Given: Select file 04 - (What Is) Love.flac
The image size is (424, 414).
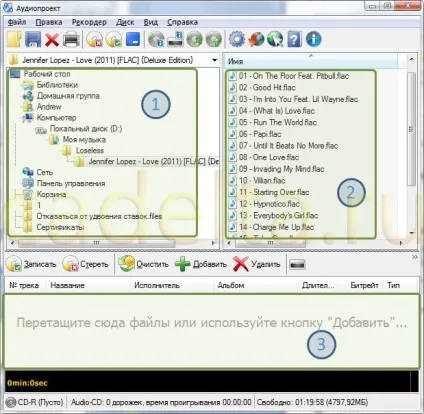Looking at the screenshot, I should point(276,111).
